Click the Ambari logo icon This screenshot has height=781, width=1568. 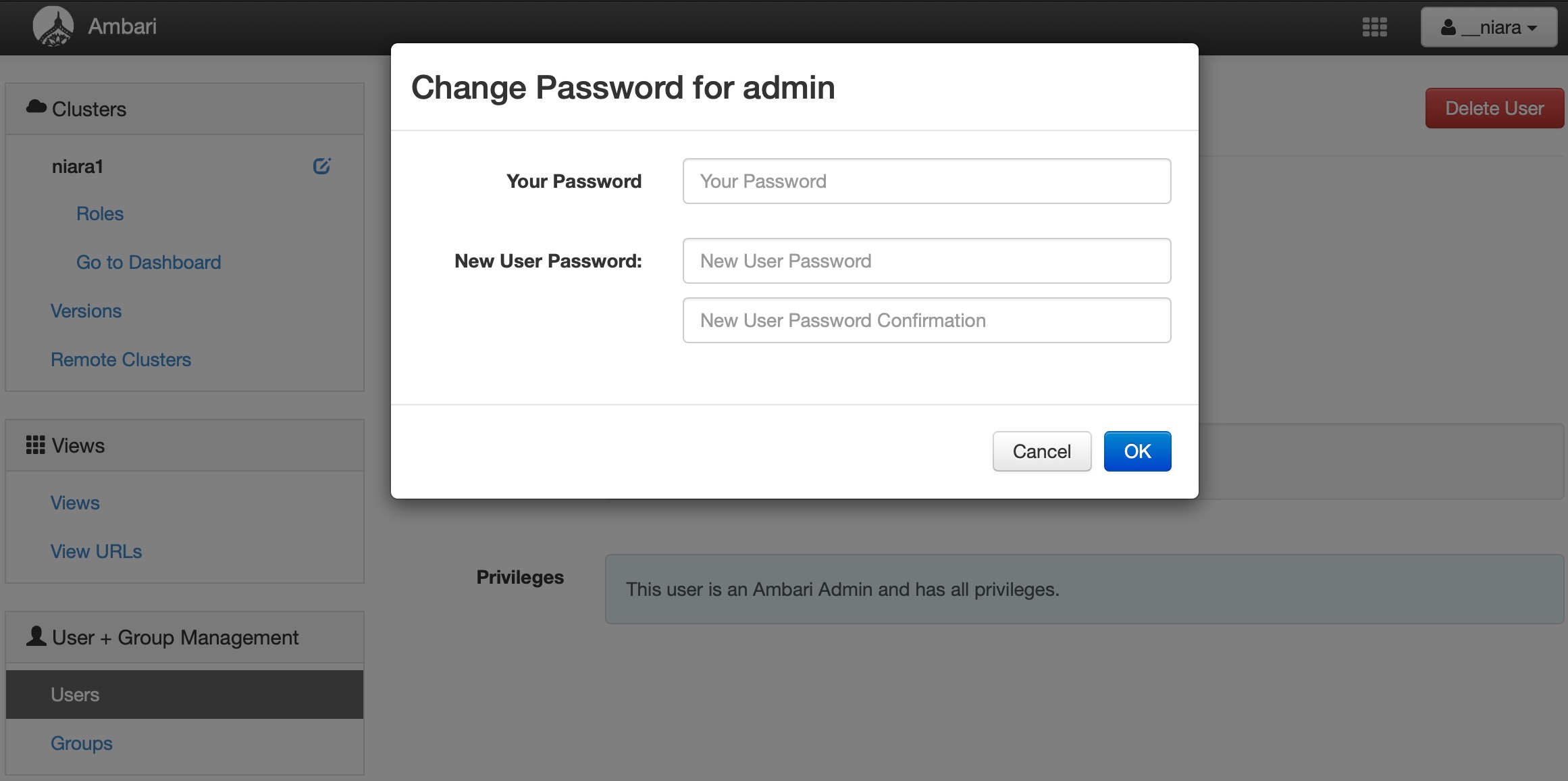coord(53,26)
